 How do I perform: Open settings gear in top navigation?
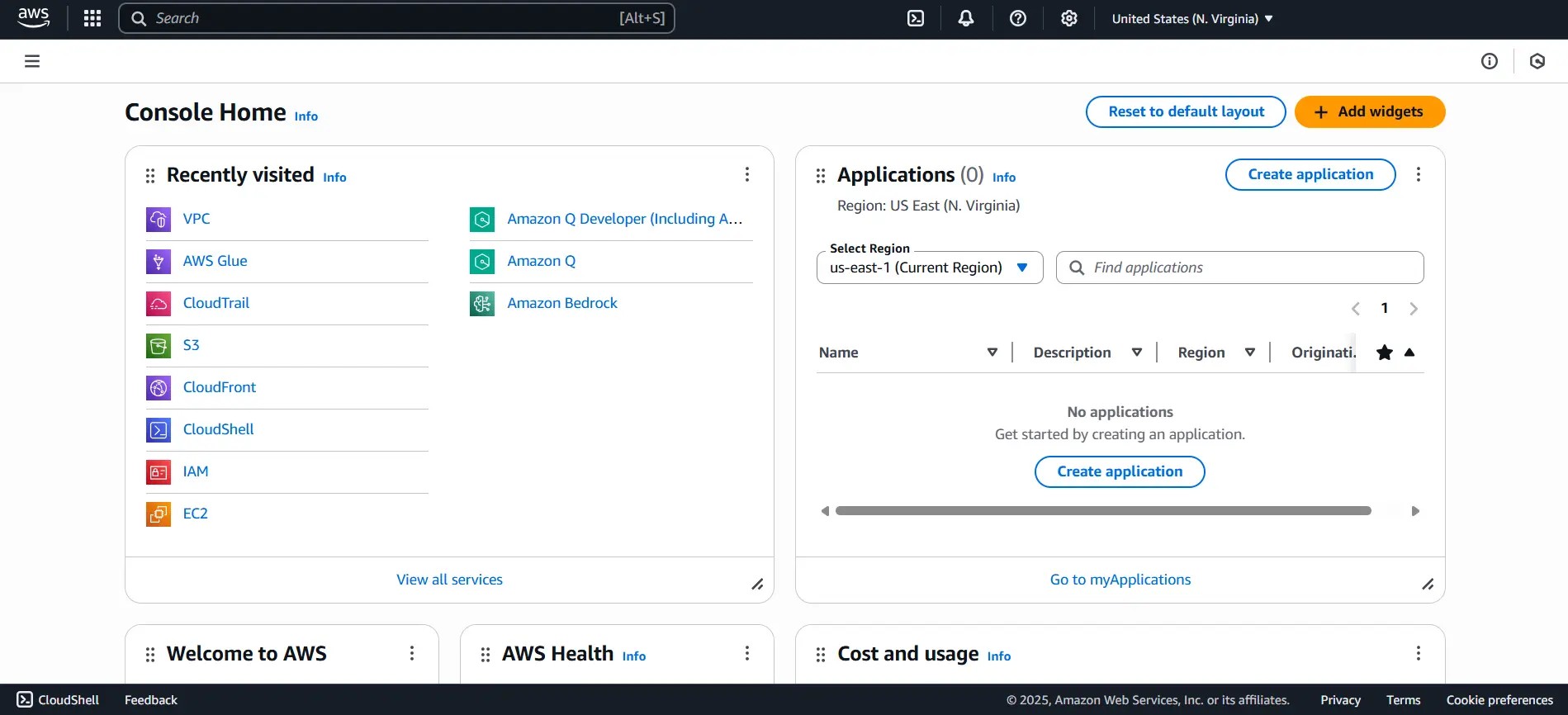point(1069,18)
